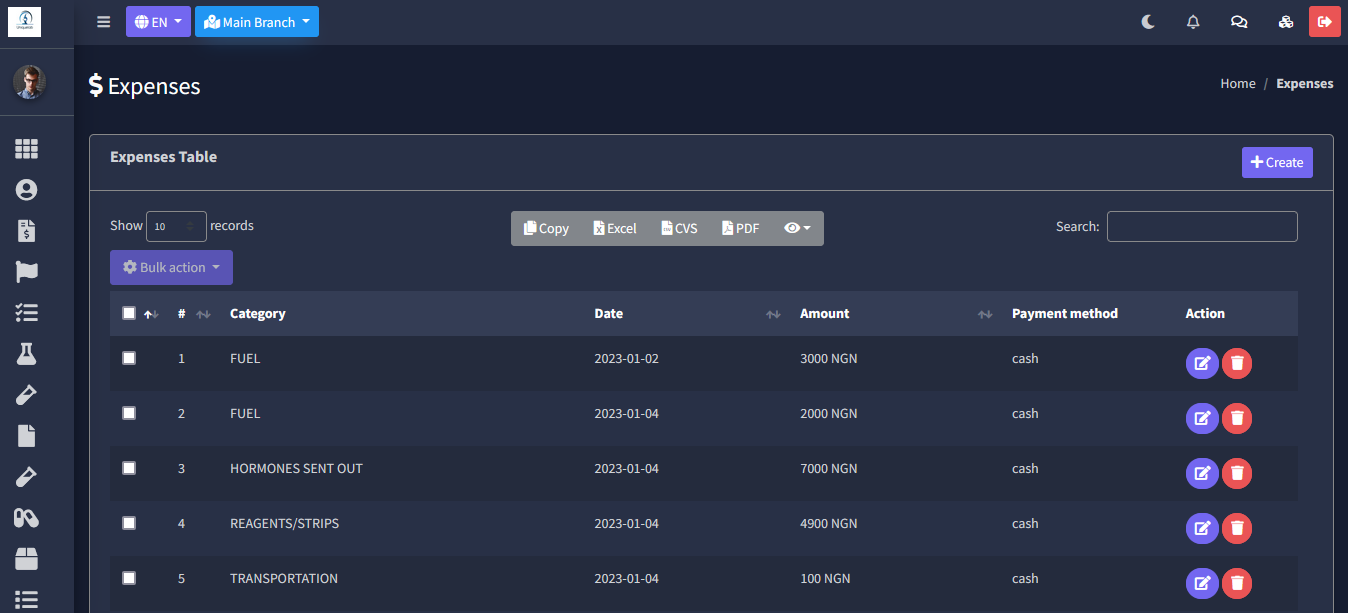
Task: Open chat messages icon
Action: point(1239,22)
